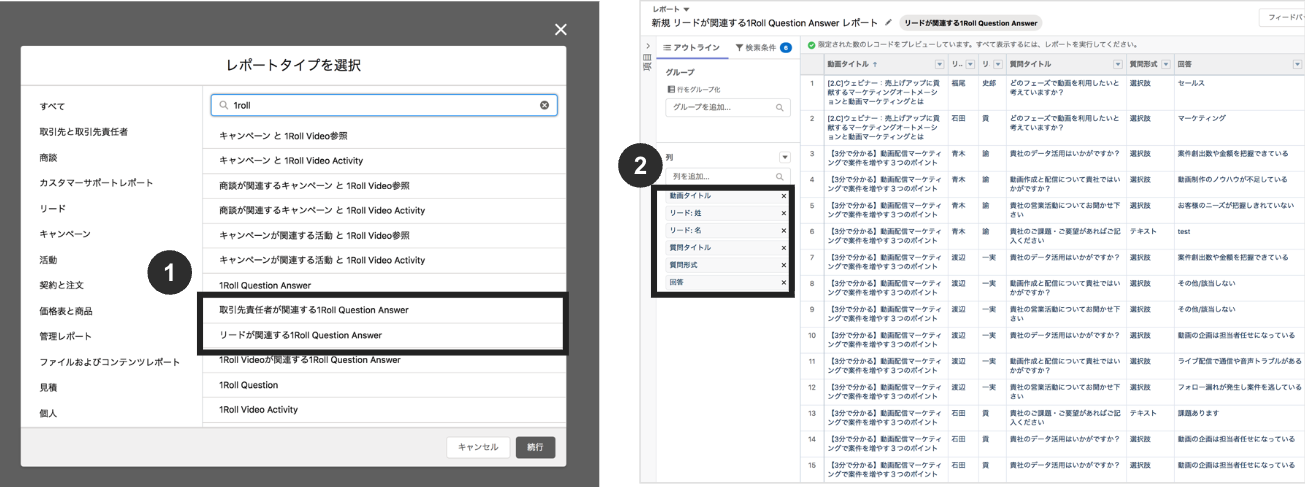
Task: Click the 列を追加 search field
Action: (728, 176)
